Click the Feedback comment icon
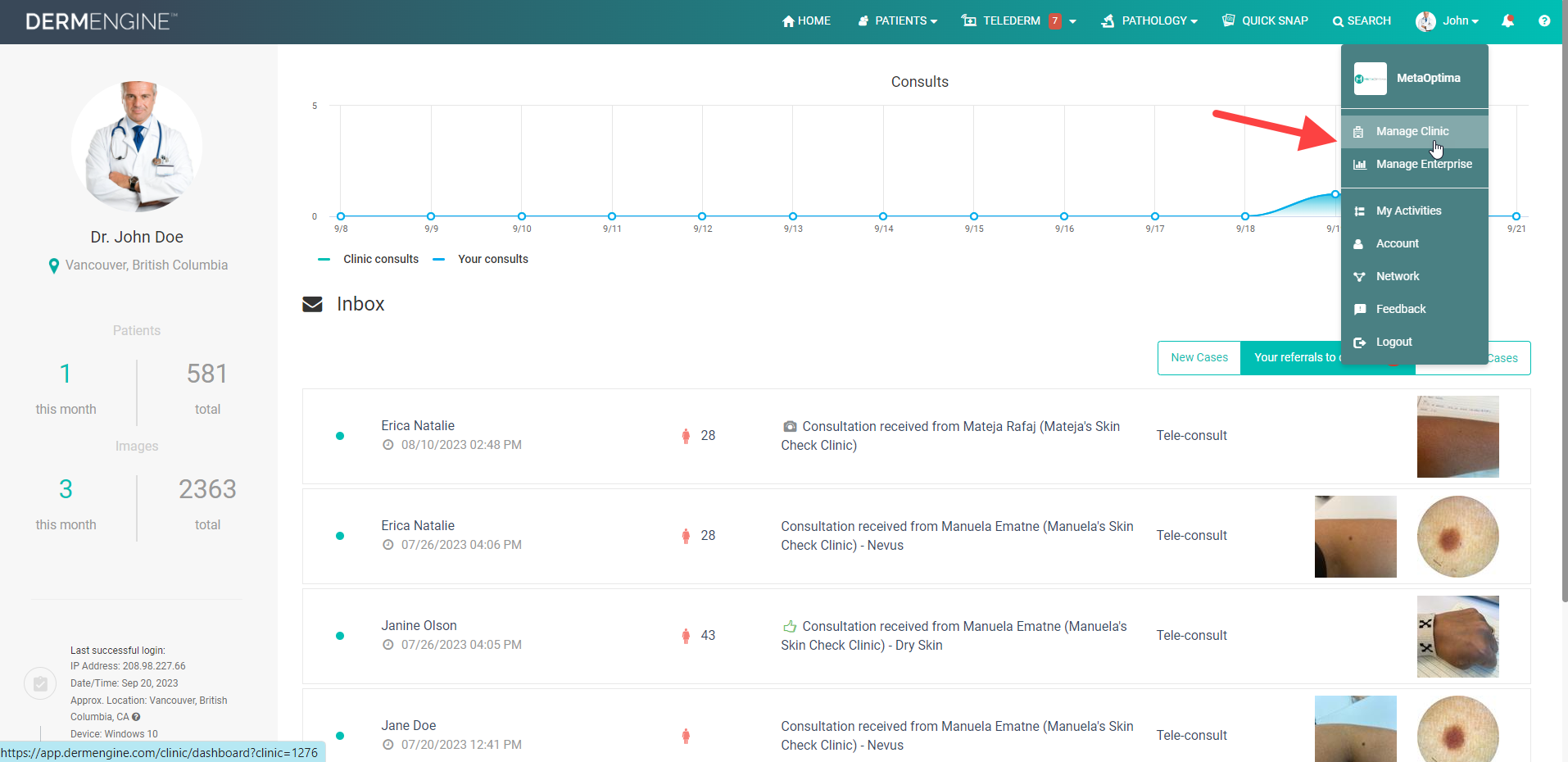 (1360, 310)
